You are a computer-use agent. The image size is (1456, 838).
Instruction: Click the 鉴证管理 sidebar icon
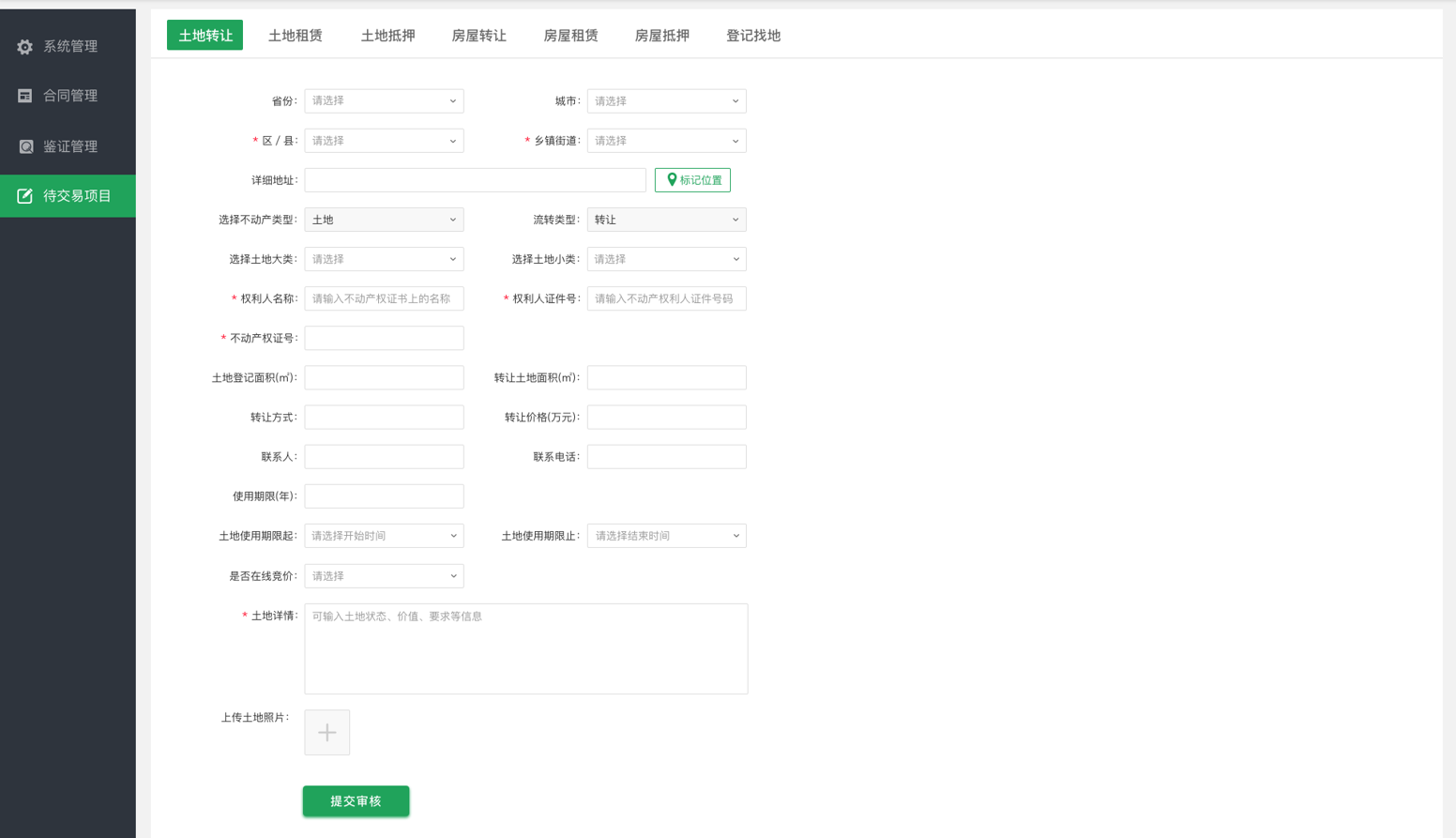click(x=25, y=146)
